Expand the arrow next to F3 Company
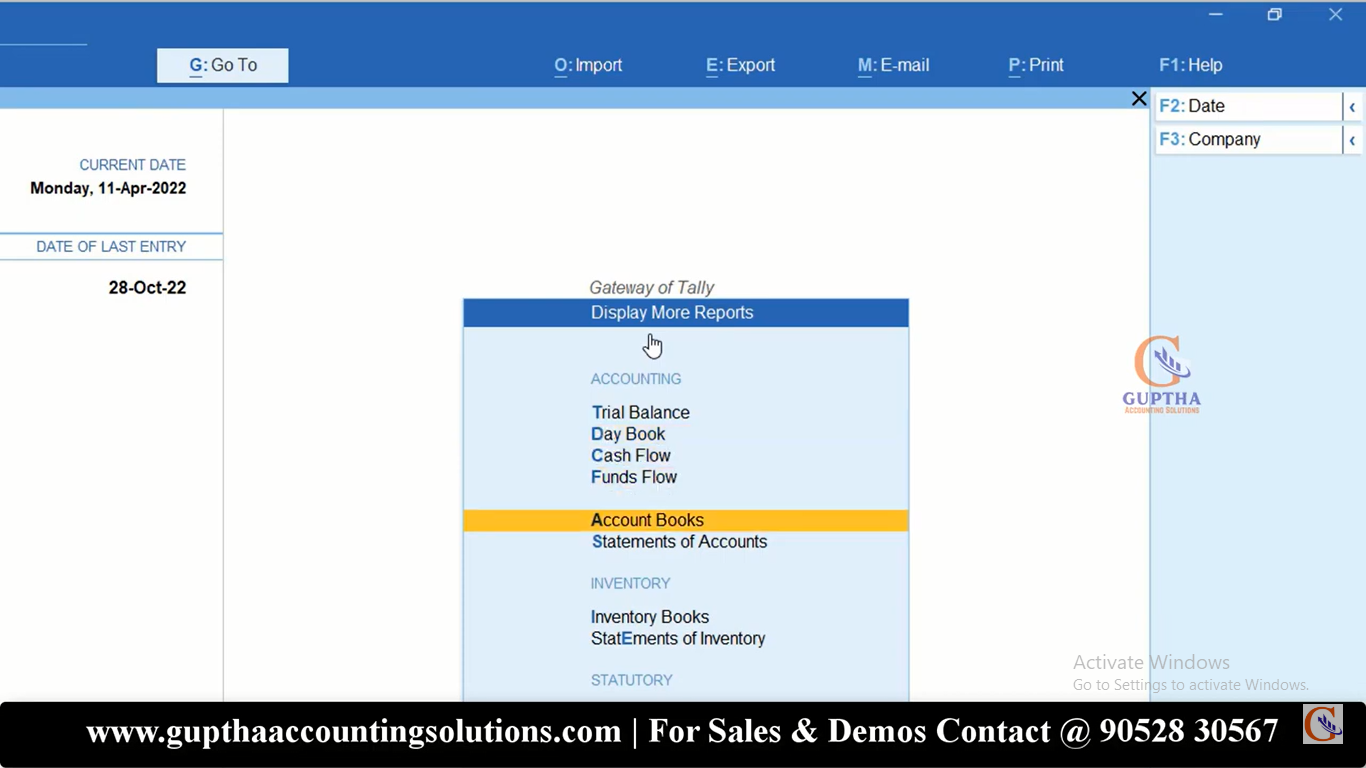1366x768 pixels. point(1352,140)
